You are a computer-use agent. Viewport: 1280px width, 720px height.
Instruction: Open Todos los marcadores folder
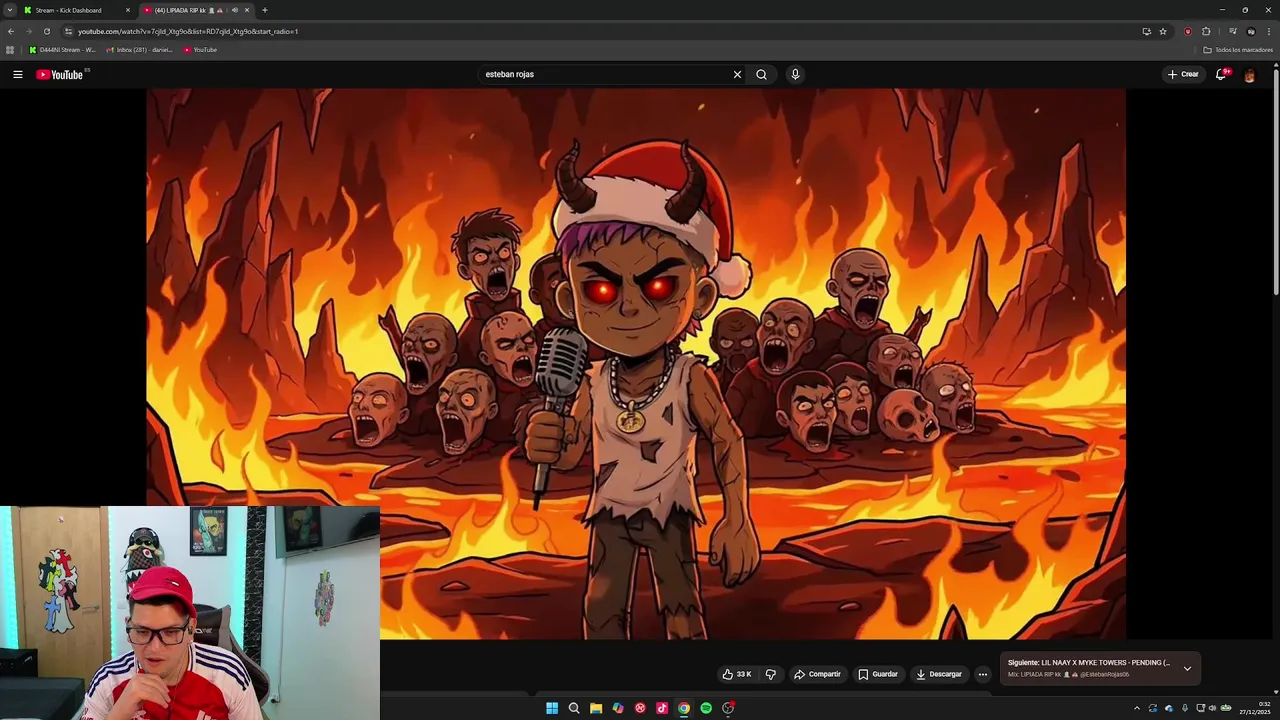point(1238,50)
